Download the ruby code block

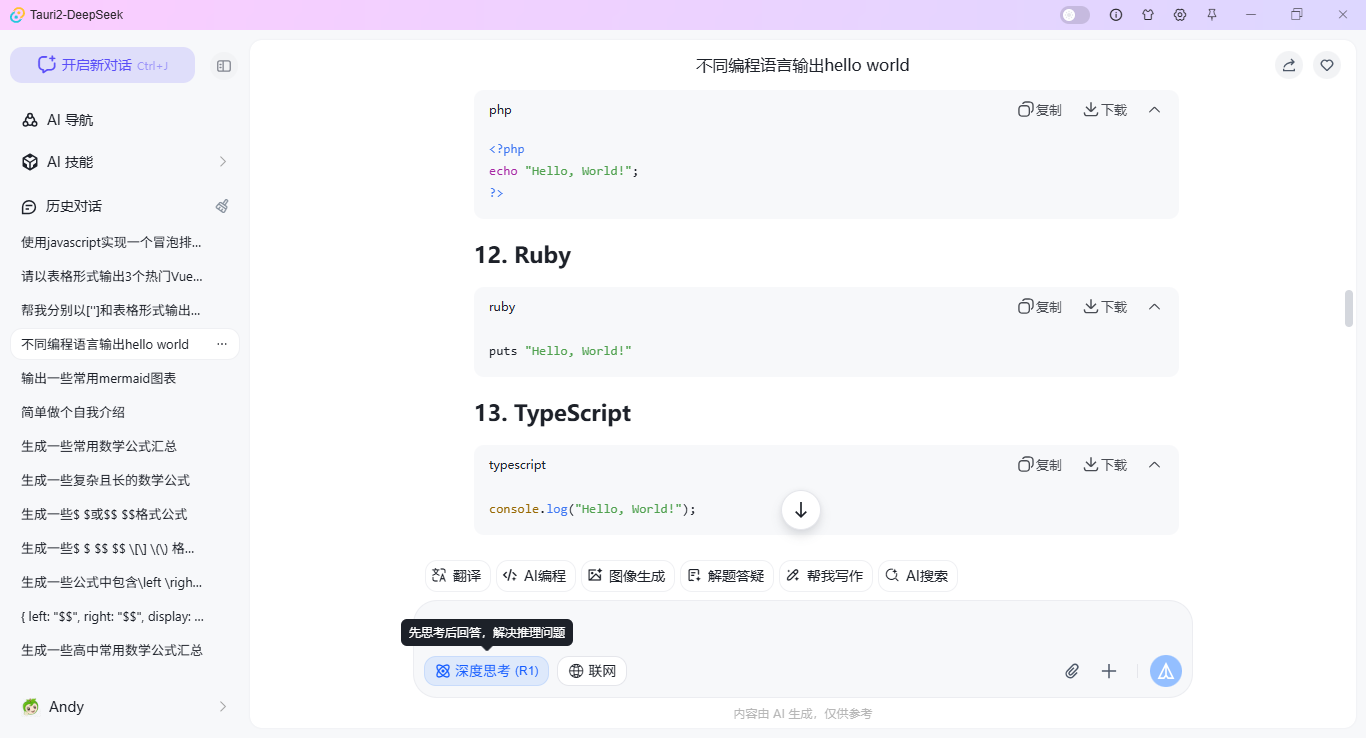click(x=1105, y=307)
